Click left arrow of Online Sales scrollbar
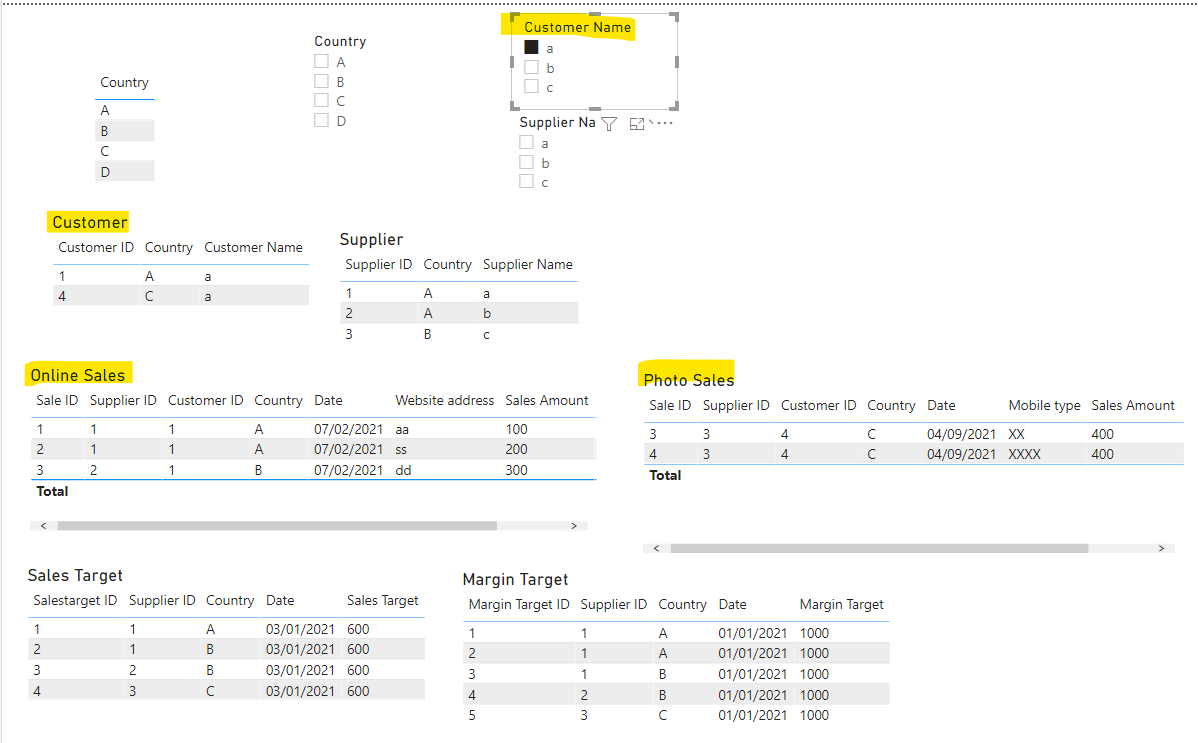Screen dimensions: 1198x743 44,526
